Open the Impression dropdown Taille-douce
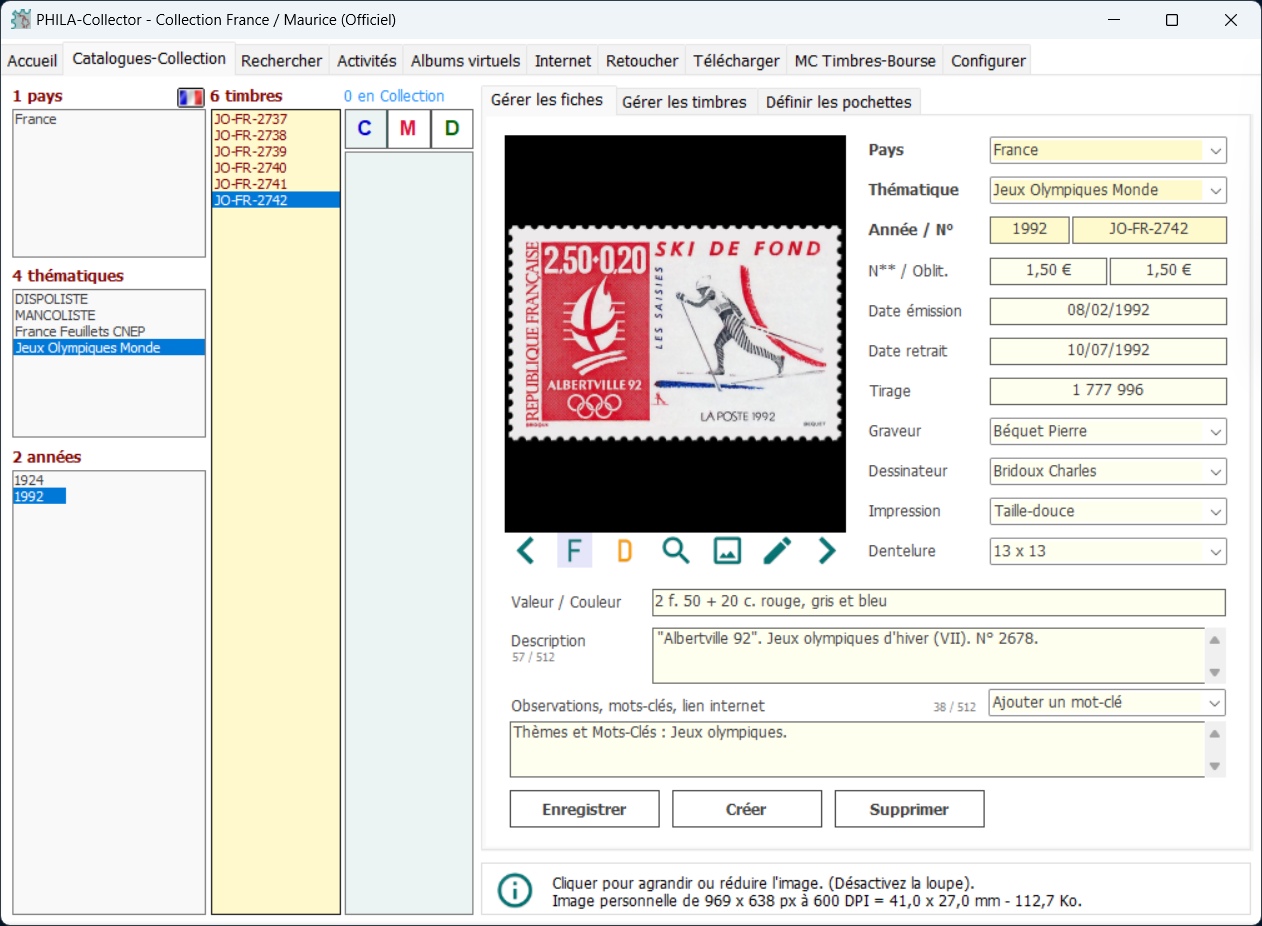 (x=1108, y=511)
